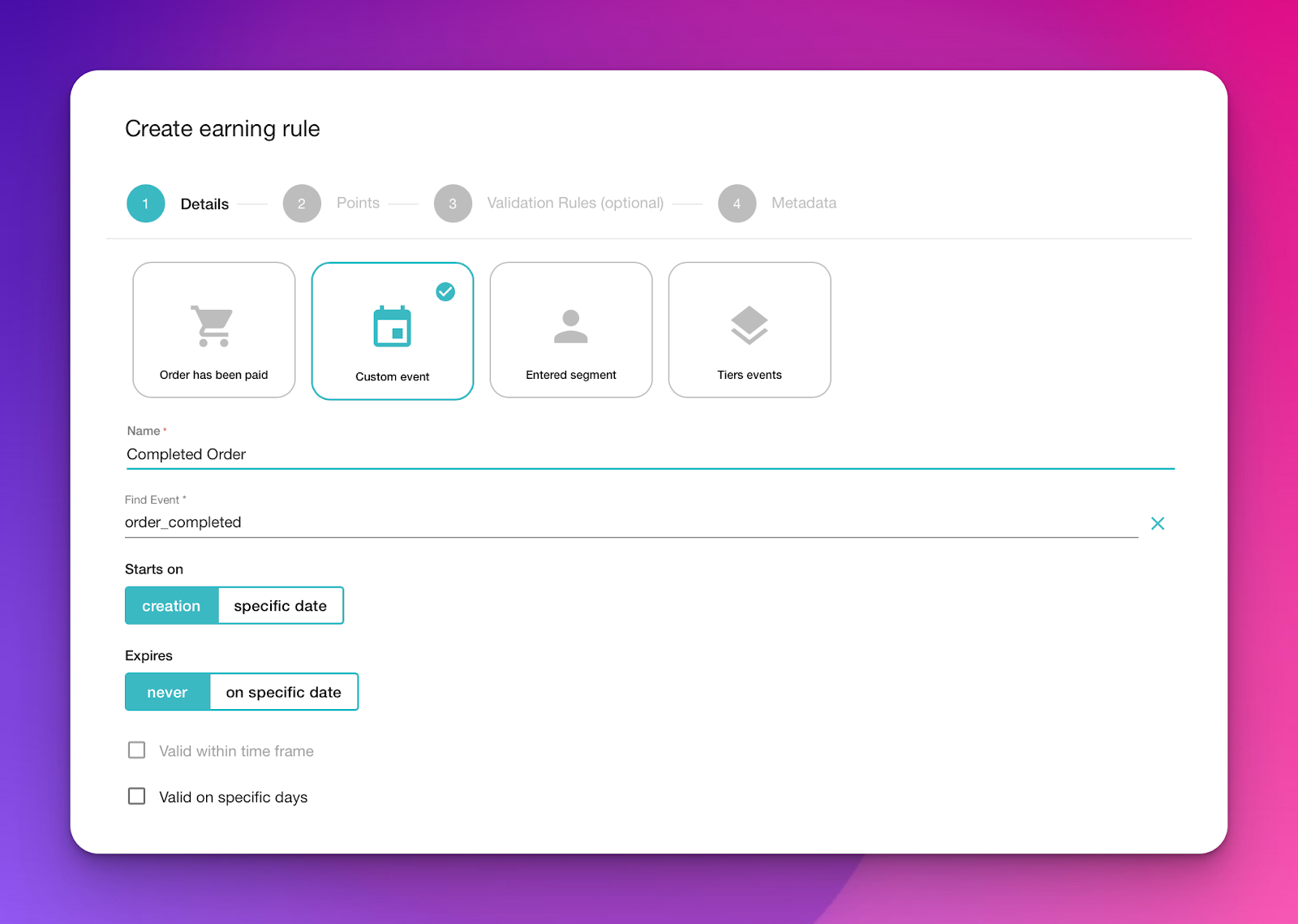
Task: Click the checkmark badge on Custom event card
Action: 445,292
